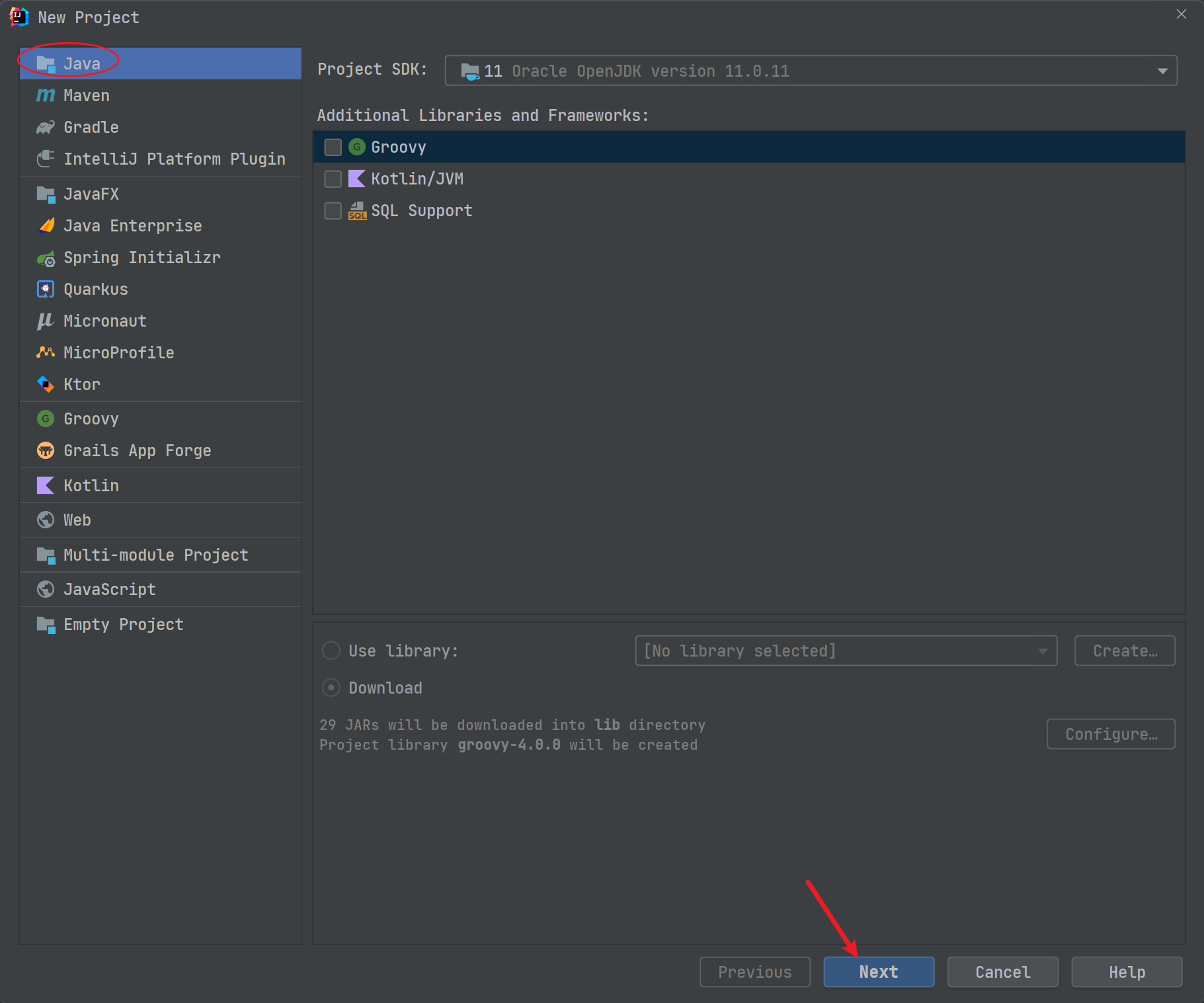Click the MicroProfile icon
This screenshot has width=1204, height=1003.
pyautogui.click(x=46, y=352)
